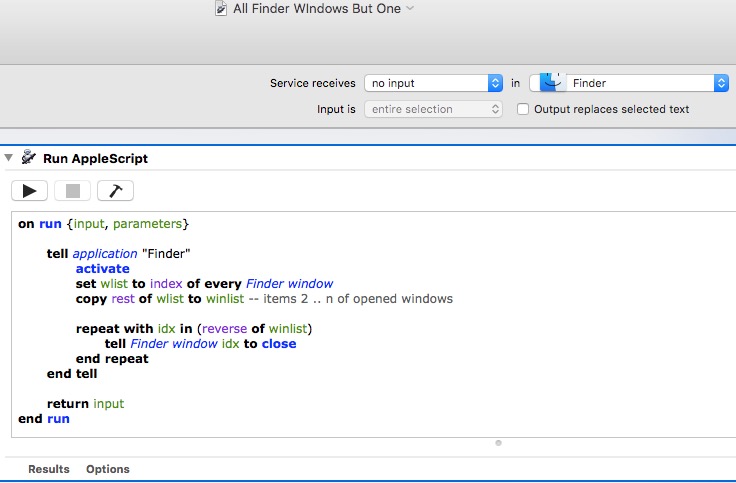Click the stop script button

[x=72, y=191]
